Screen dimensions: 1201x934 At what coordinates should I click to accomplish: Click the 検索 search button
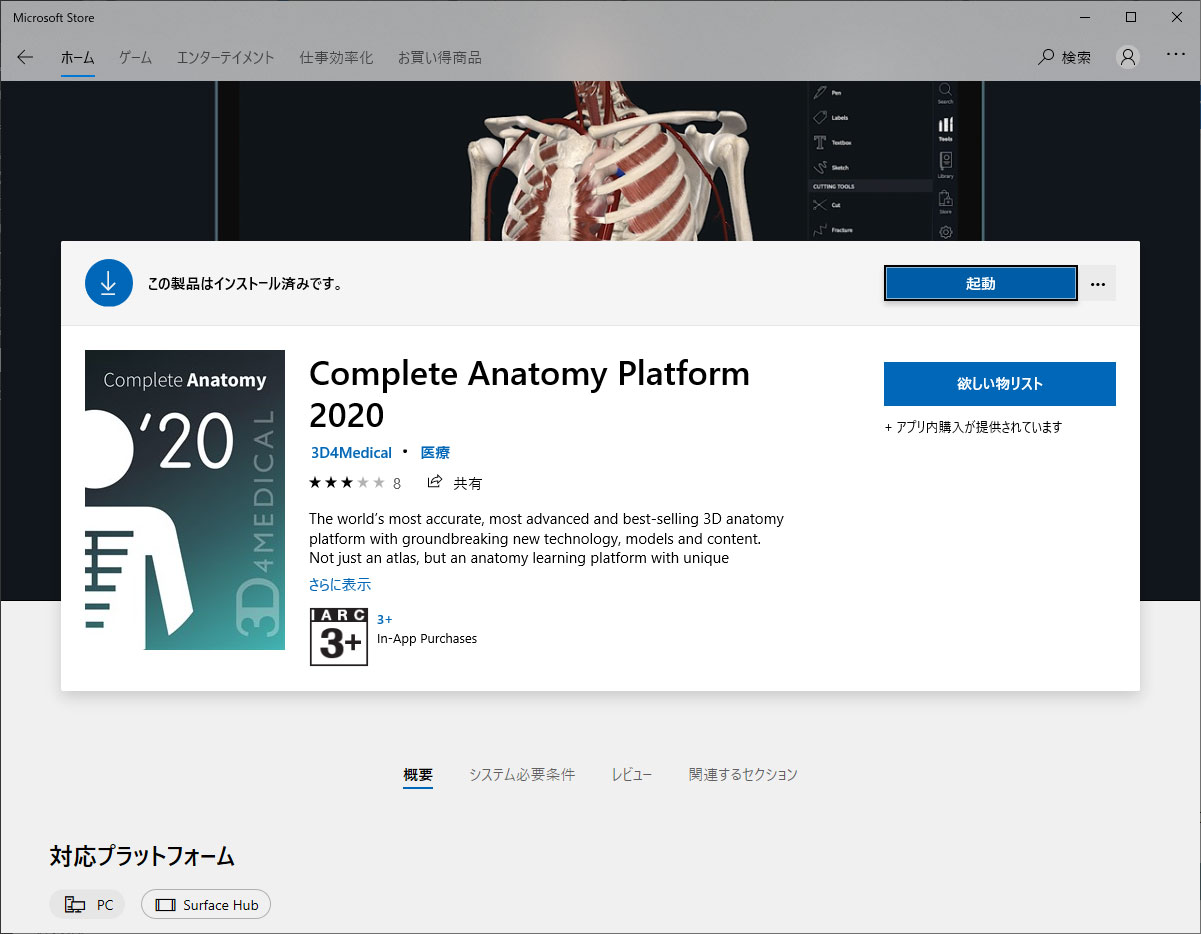click(x=1065, y=57)
